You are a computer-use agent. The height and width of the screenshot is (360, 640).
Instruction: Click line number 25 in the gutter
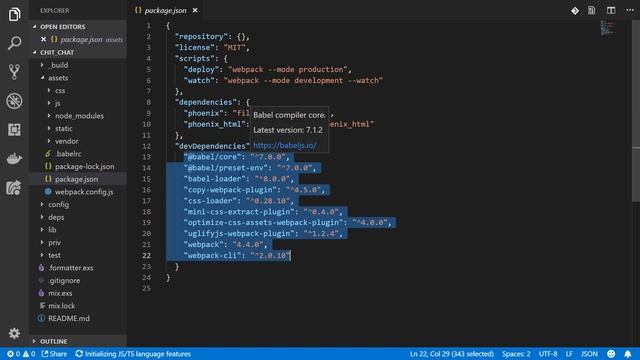pos(147,288)
